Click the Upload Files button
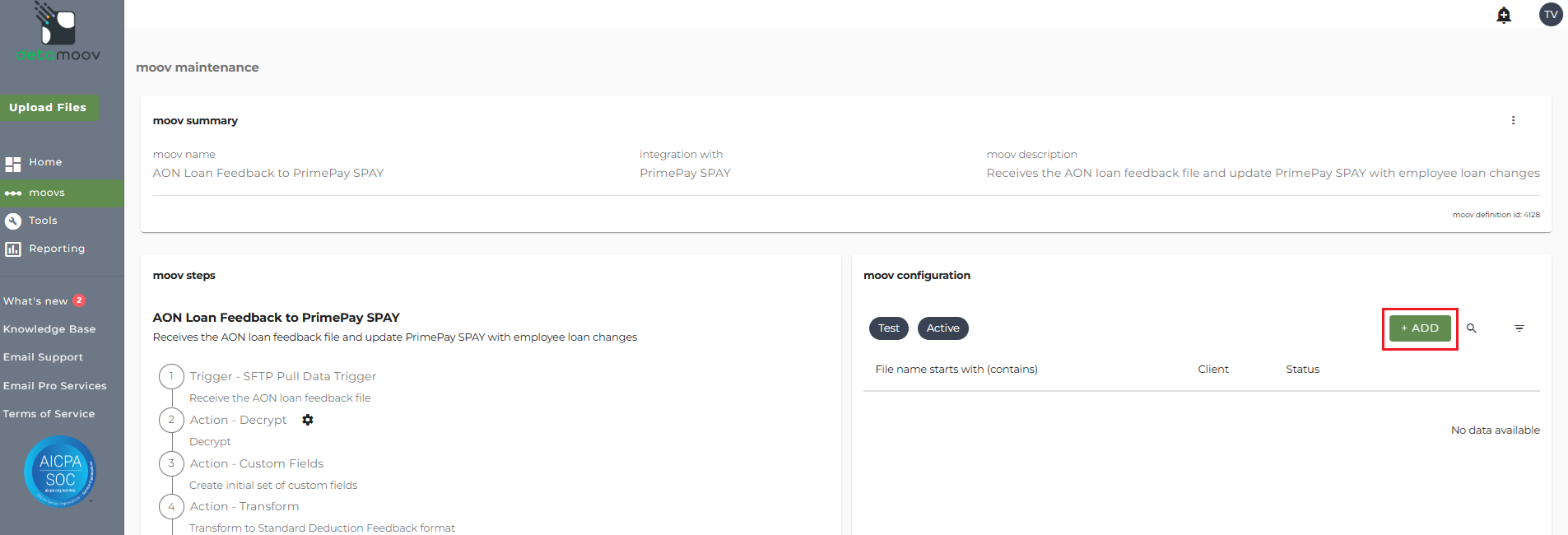 click(49, 108)
